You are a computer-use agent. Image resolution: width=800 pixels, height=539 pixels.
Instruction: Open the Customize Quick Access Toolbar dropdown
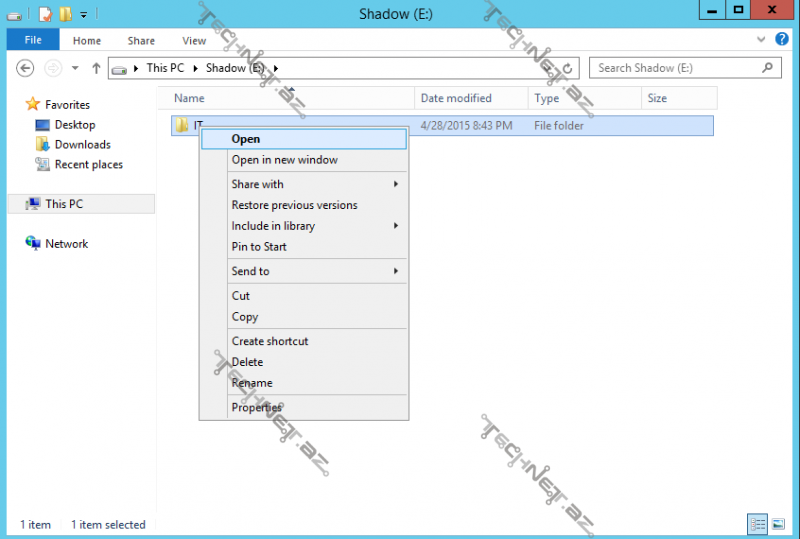[x=83, y=14]
